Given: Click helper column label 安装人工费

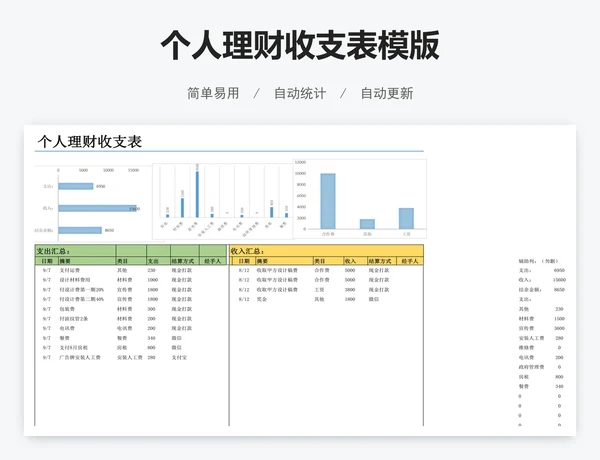Looking at the screenshot, I should 531,338.
